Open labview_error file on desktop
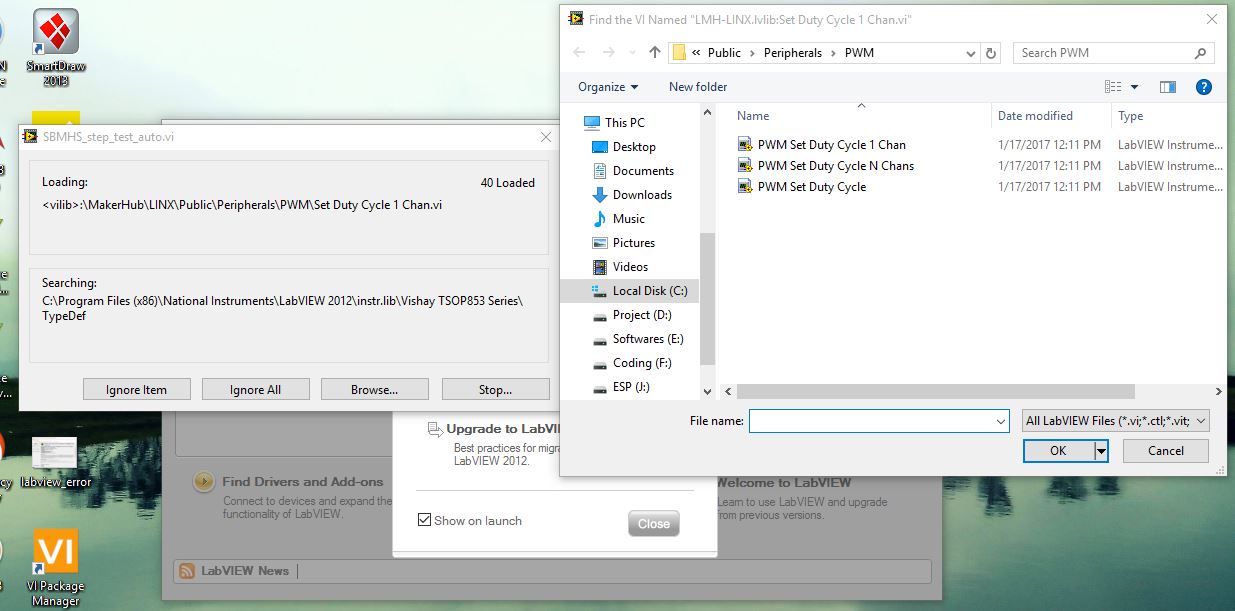Screen dimensions: 1235x611 pos(55,462)
